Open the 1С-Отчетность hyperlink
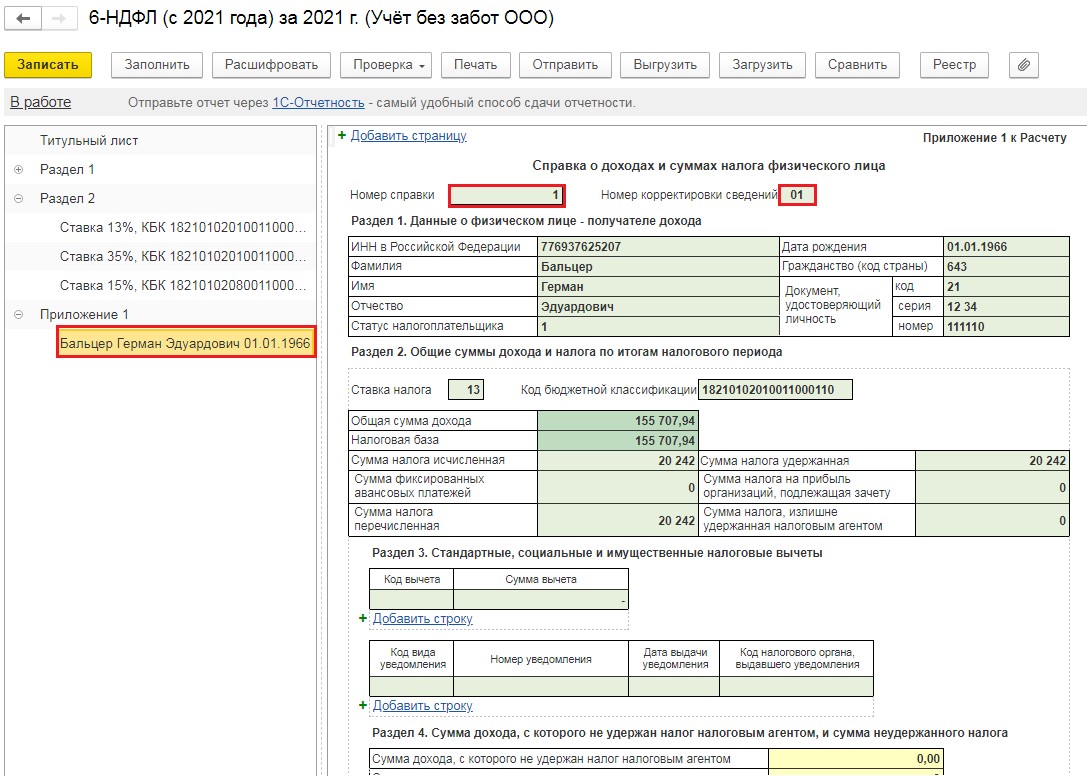 click(x=318, y=103)
